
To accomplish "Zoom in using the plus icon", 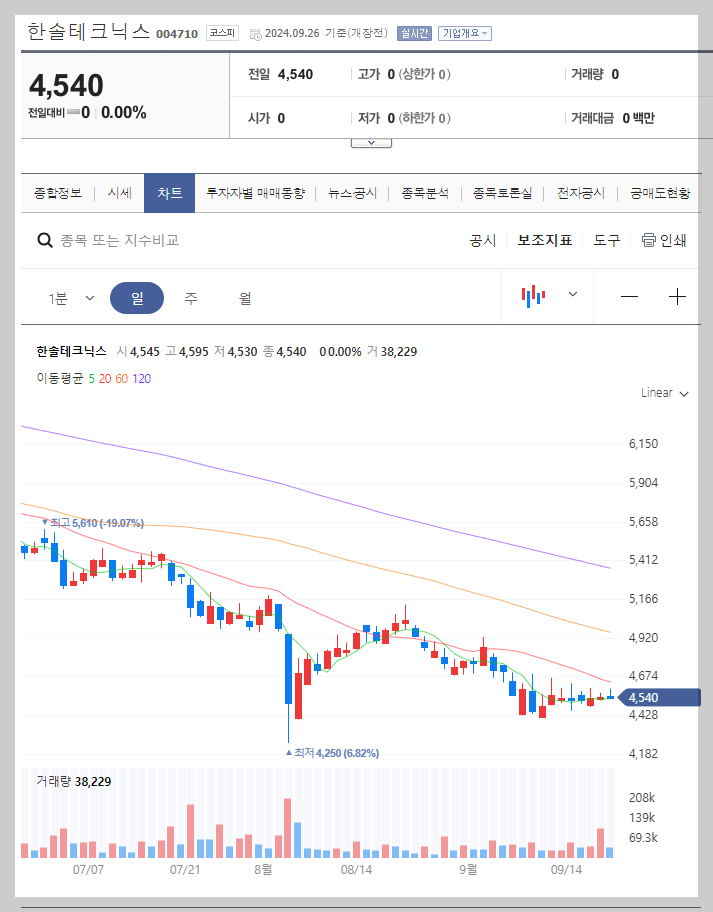I will (x=677, y=296).
